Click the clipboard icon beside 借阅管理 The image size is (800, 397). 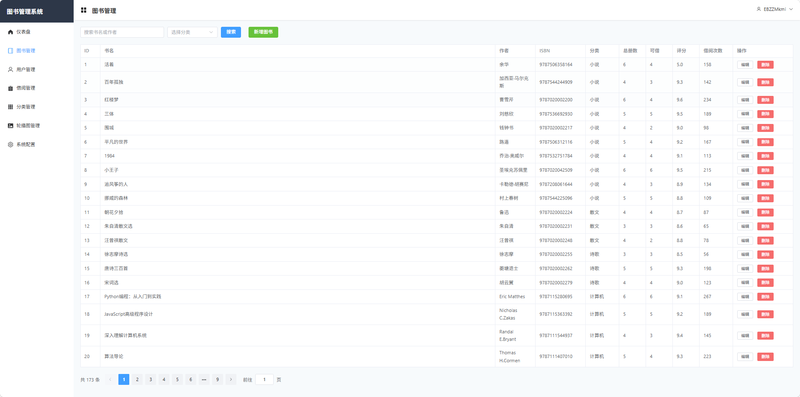(x=11, y=88)
